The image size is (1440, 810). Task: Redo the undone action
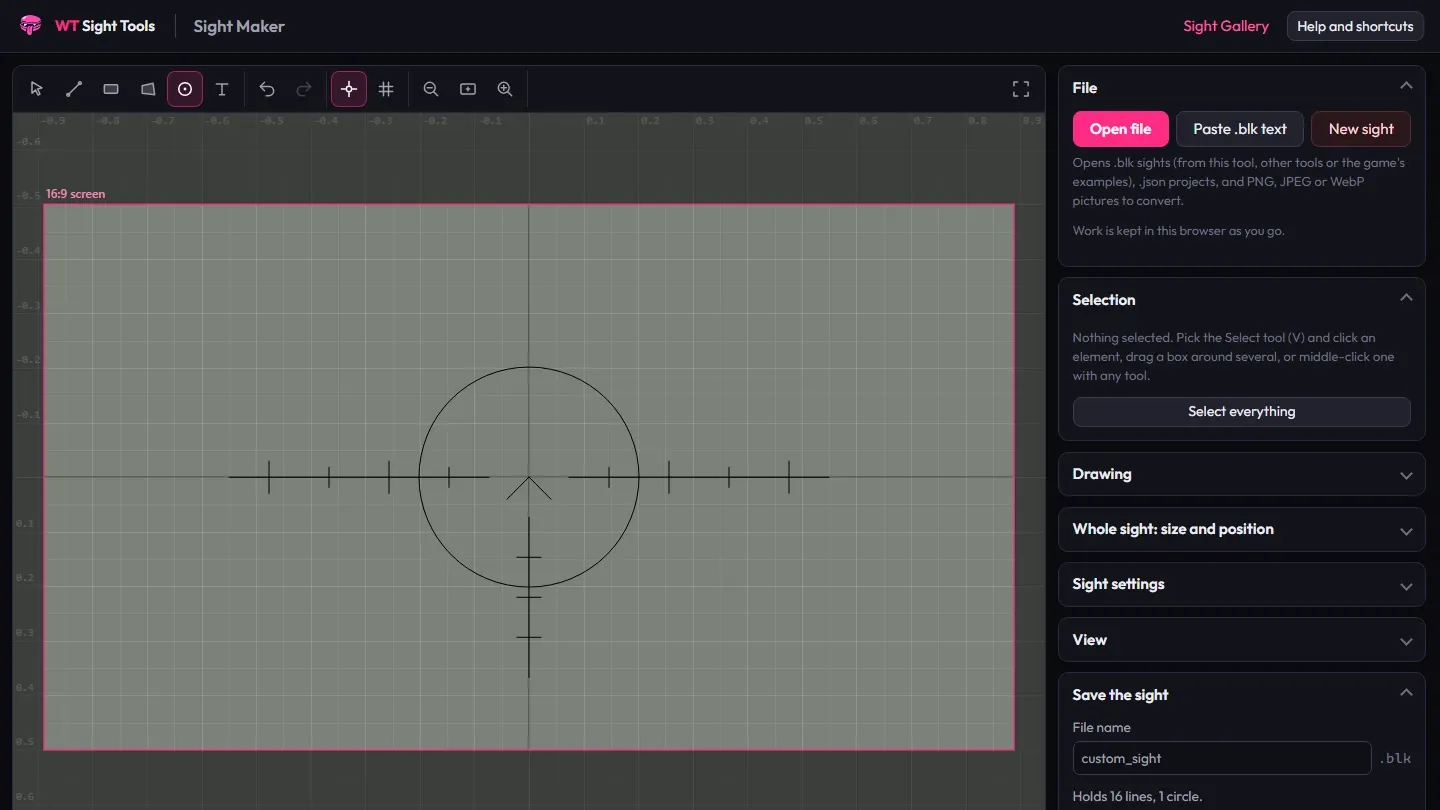[304, 89]
